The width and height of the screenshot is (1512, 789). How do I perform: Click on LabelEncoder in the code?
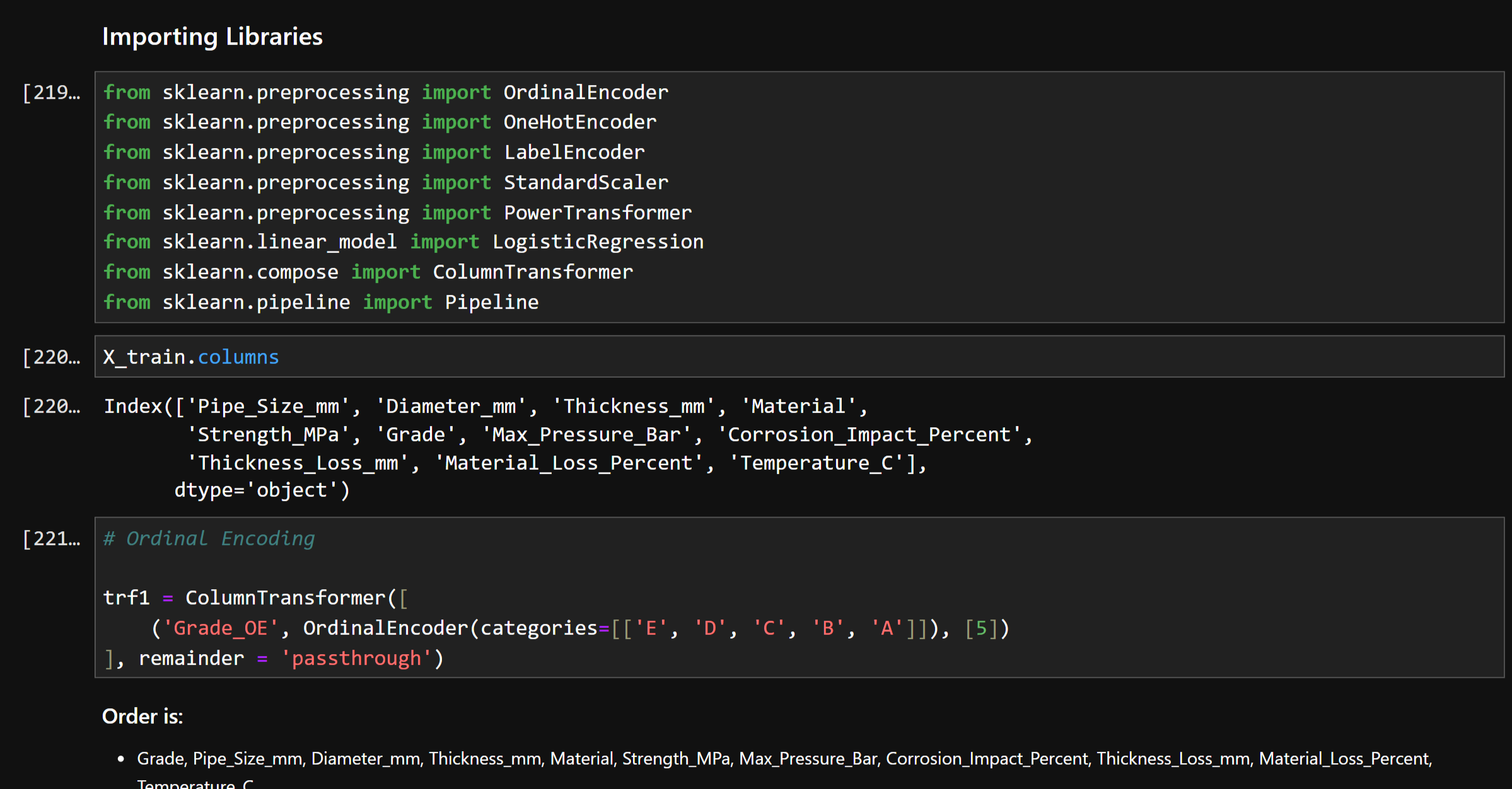(x=574, y=153)
